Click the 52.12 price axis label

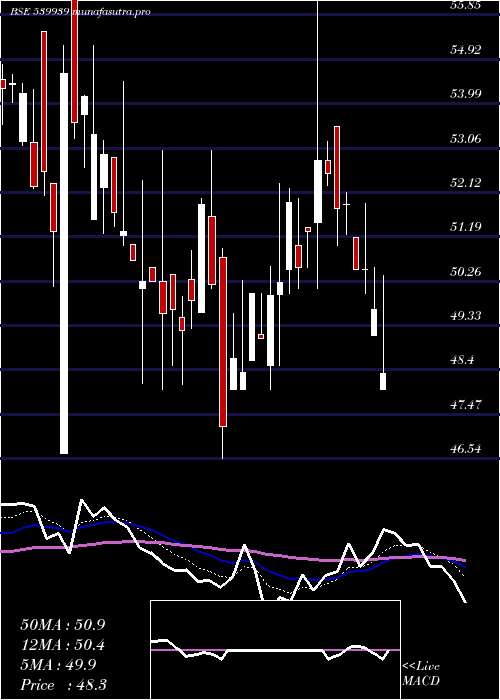pos(465,183)
